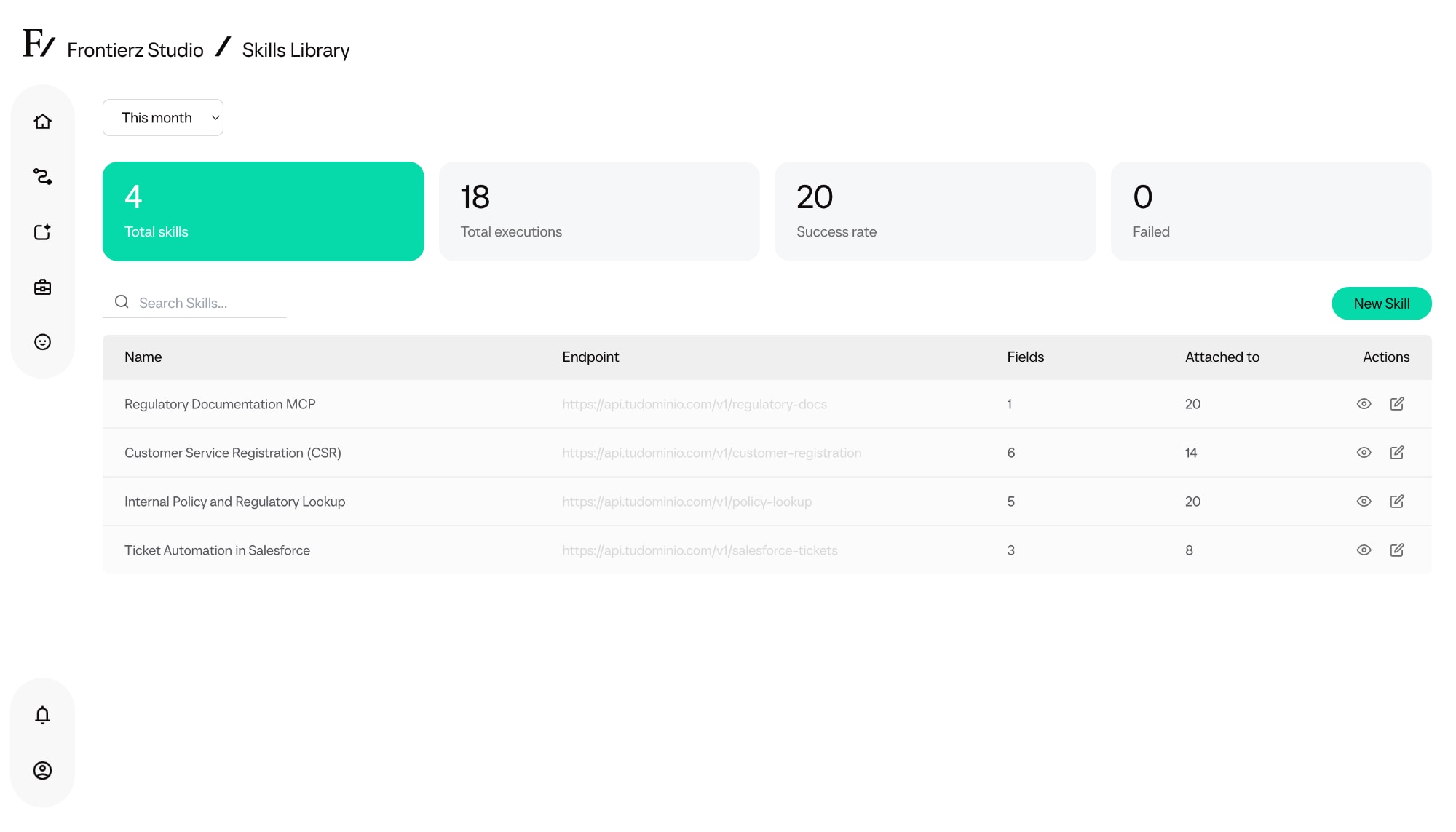Go to Skills Library breadcrumb
The width and height of the screenshot is (1456, 832).
296,49
